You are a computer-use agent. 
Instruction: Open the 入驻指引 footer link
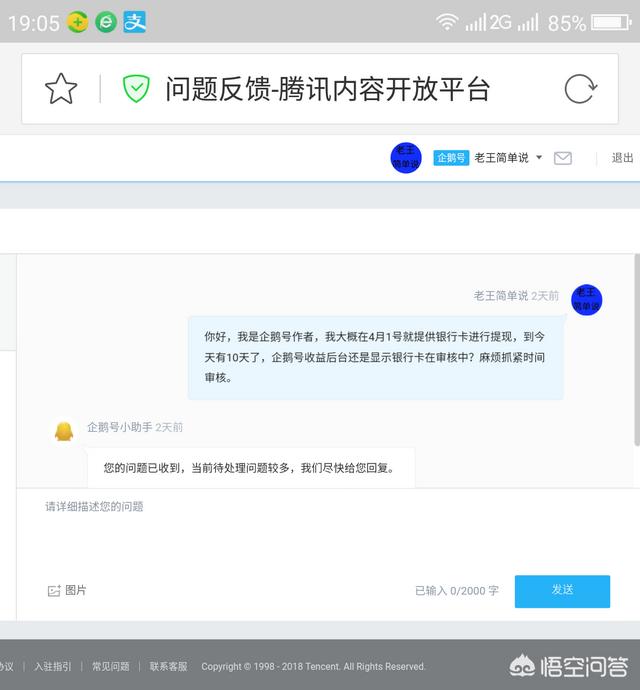(53, 666)
